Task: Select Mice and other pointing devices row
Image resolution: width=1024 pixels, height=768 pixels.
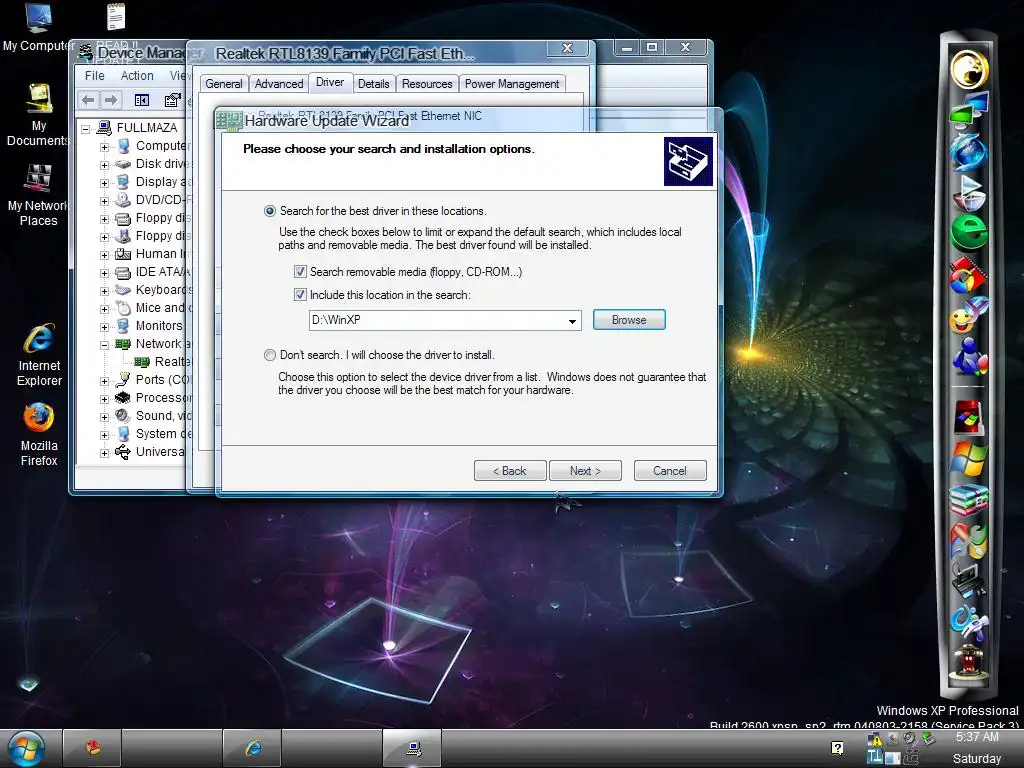Action: (x=154, y=308)
